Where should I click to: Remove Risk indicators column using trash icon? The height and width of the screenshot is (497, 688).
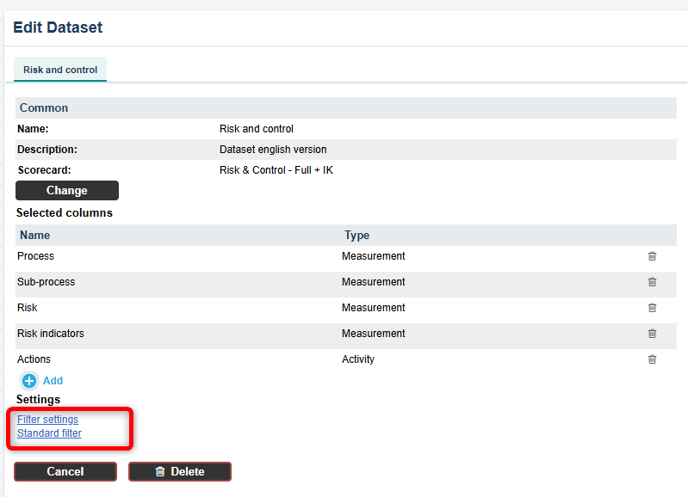click(x=652, y=334)
